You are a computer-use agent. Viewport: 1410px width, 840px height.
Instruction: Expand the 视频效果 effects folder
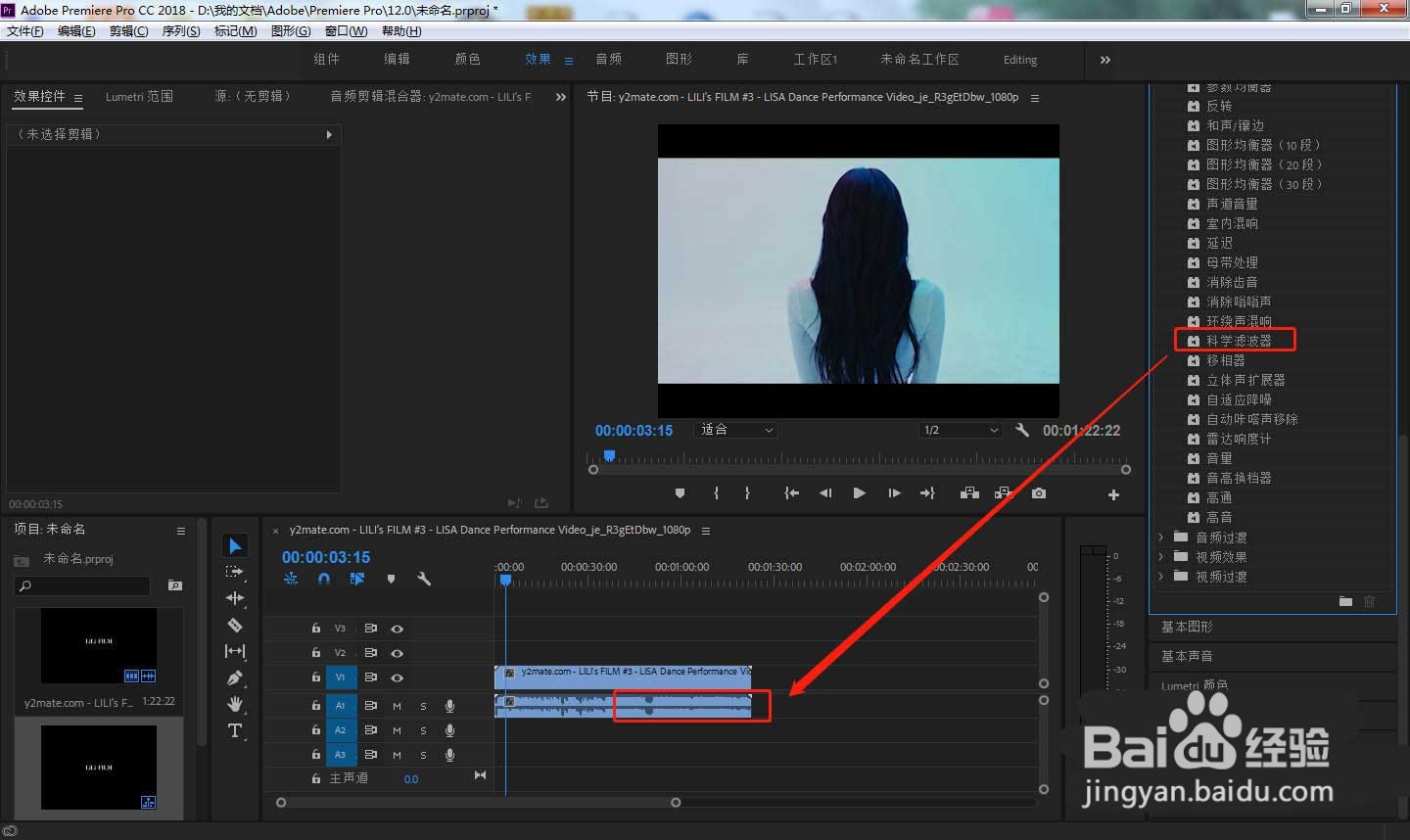point(1160,557)
